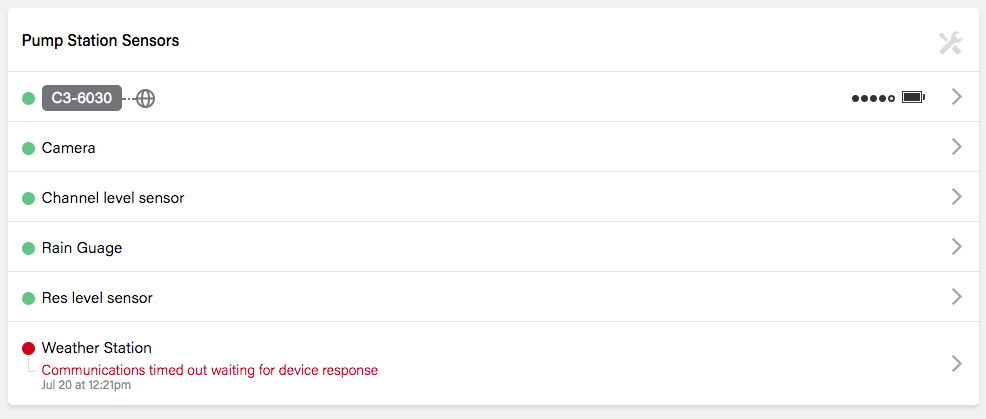Click the globe network icon beside C3-6030
Screen dimensions: 986x419
[146, 98]
